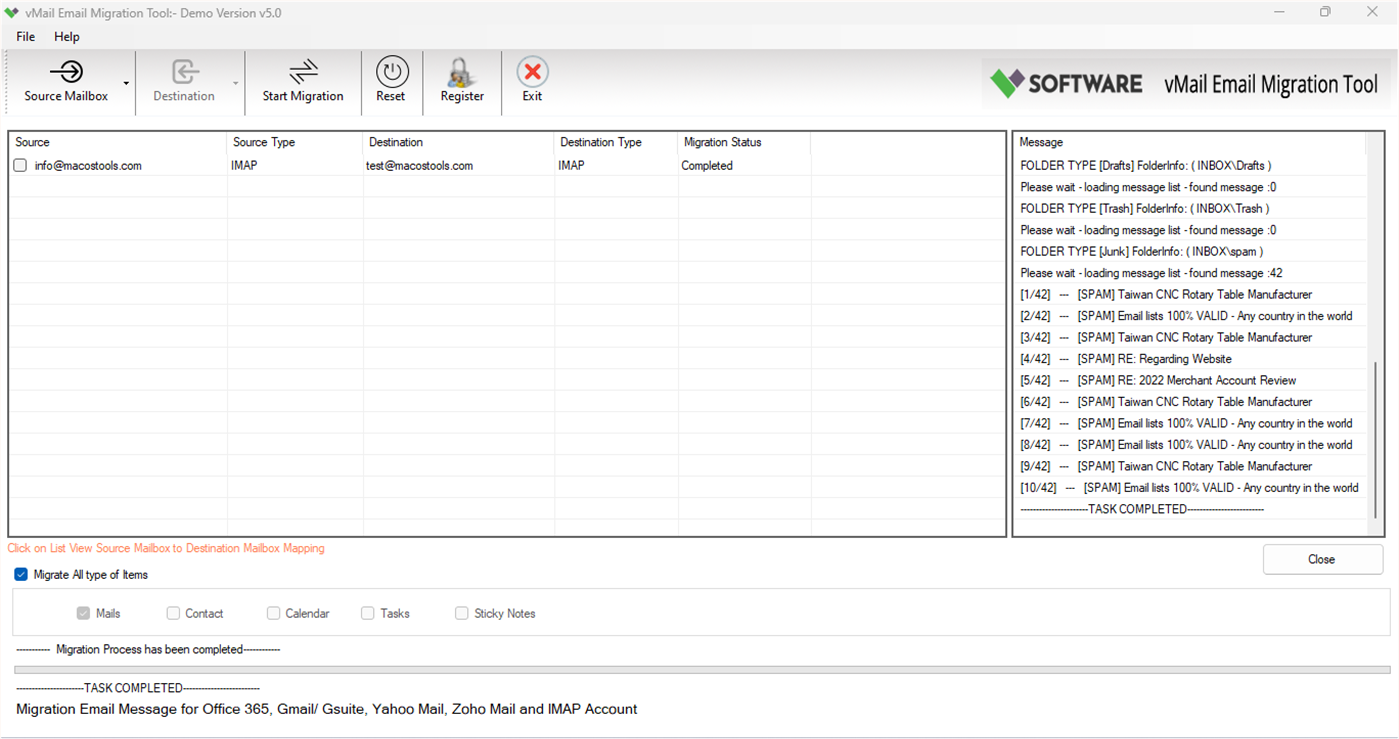Uncheck Migrate All type of Items
The width and height of the screenshot is (1399, 739).
coord(20,574)
